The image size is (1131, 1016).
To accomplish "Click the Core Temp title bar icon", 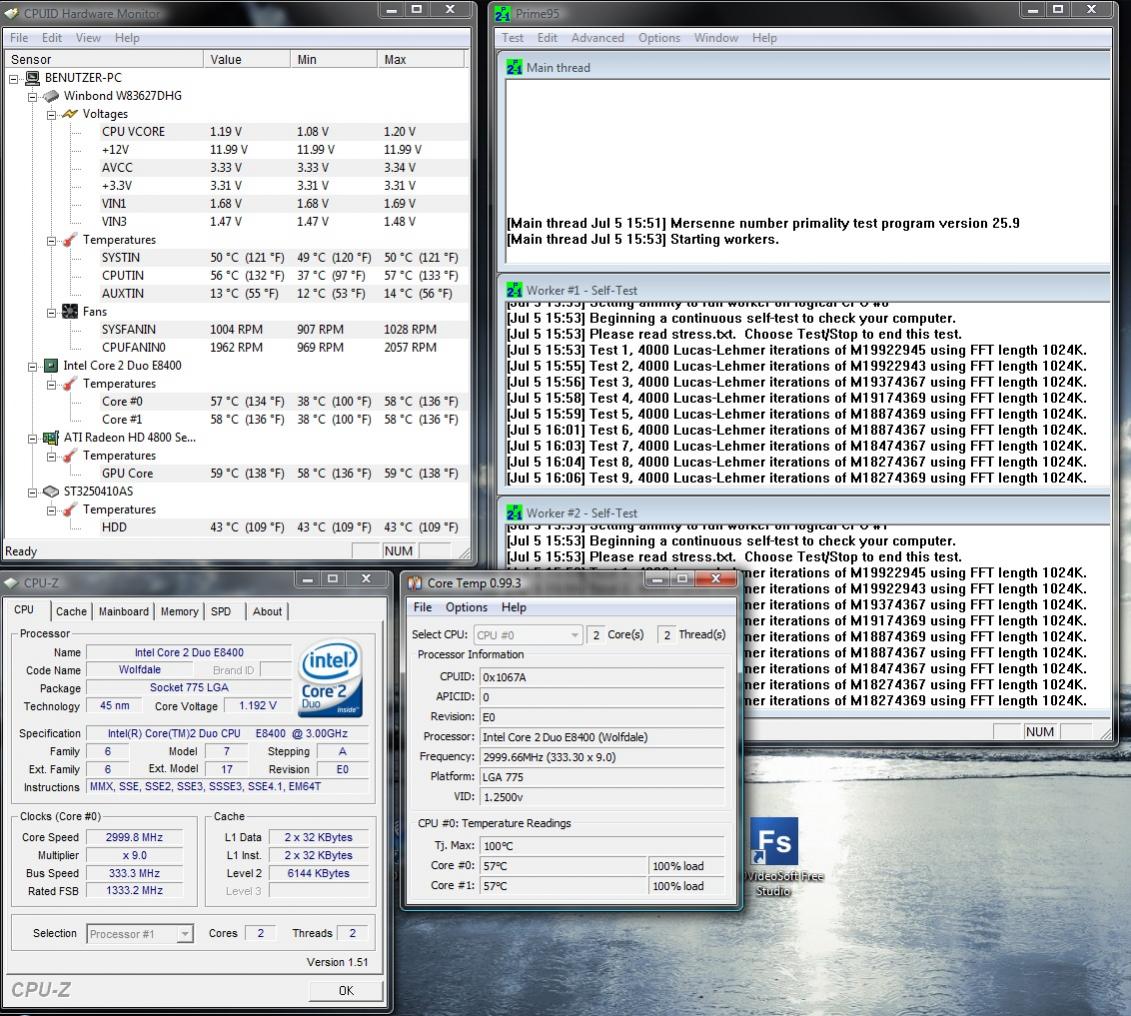I will coord(415,583).
